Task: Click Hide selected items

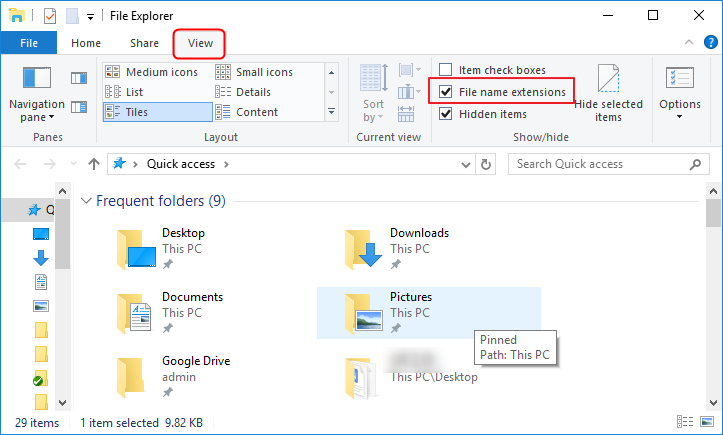Action: [608, 94]
